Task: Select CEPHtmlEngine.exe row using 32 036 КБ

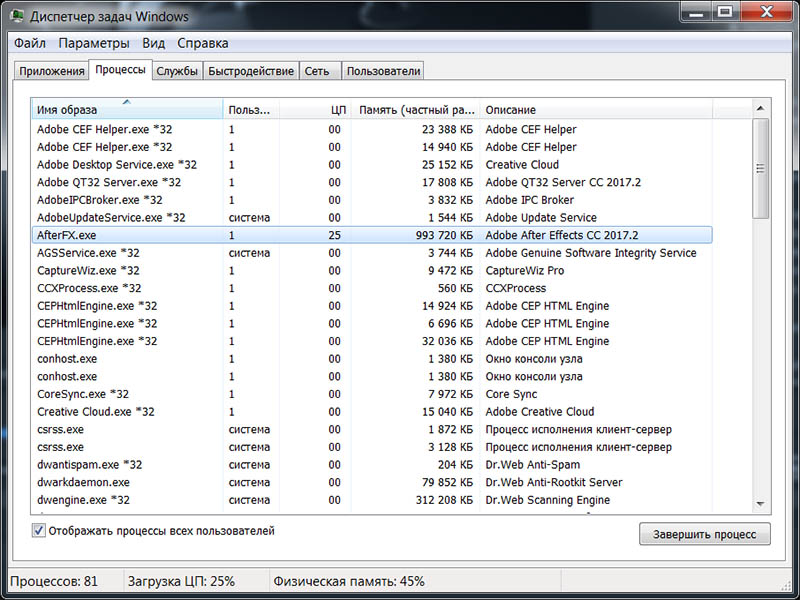Action: click(x=372, y=341)
